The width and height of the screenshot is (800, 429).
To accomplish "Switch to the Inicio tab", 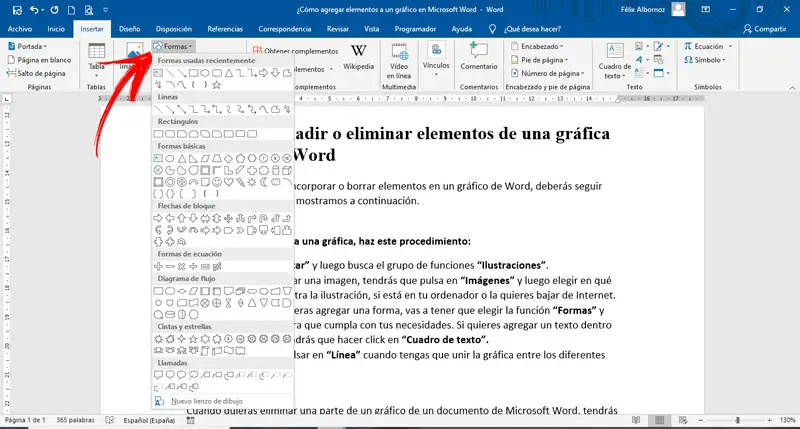I will [x=56, y=29].
